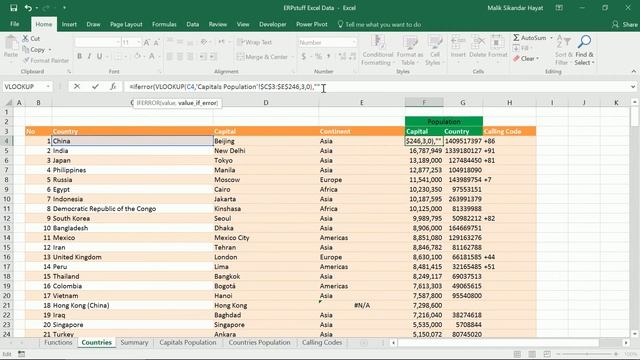Apply the accounting dollar number format
The image size is (640, 360).
(303, 56)
